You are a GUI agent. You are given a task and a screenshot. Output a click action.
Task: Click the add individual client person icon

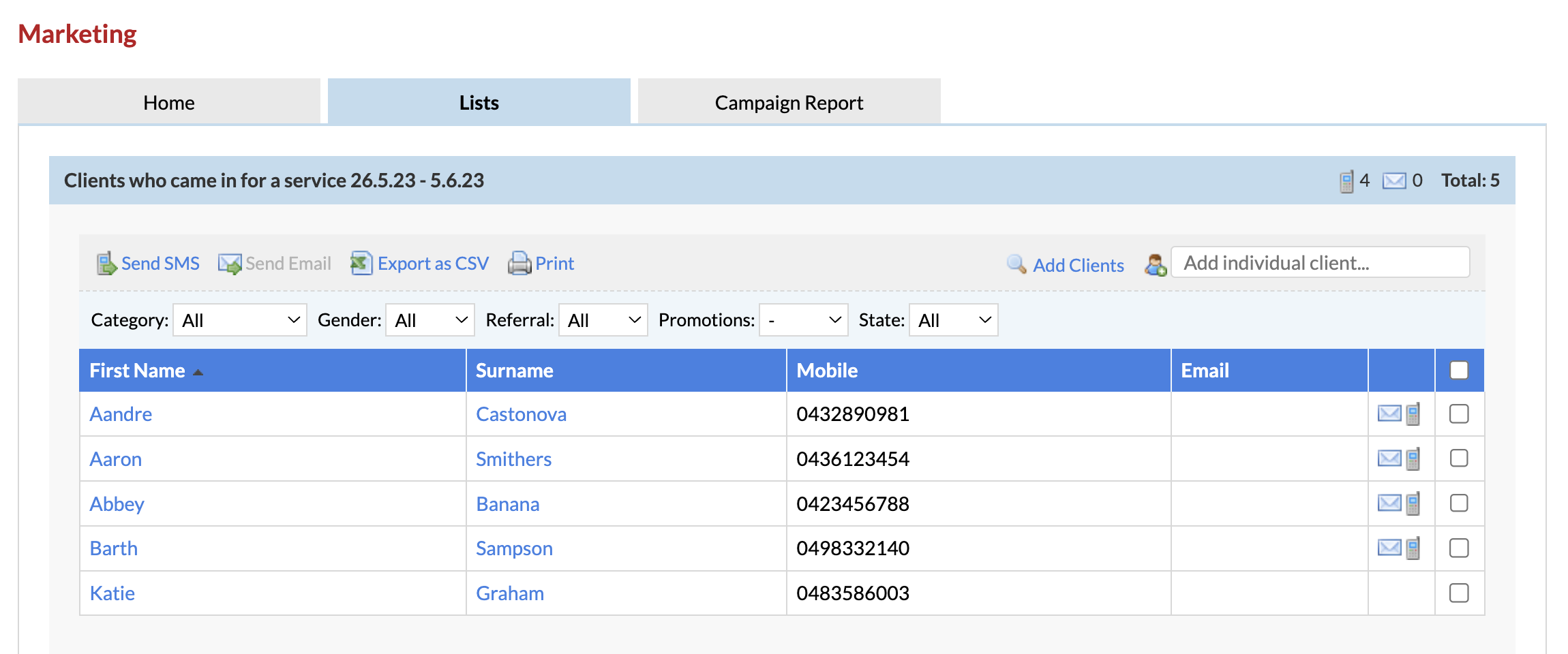tap(1156, 264)
